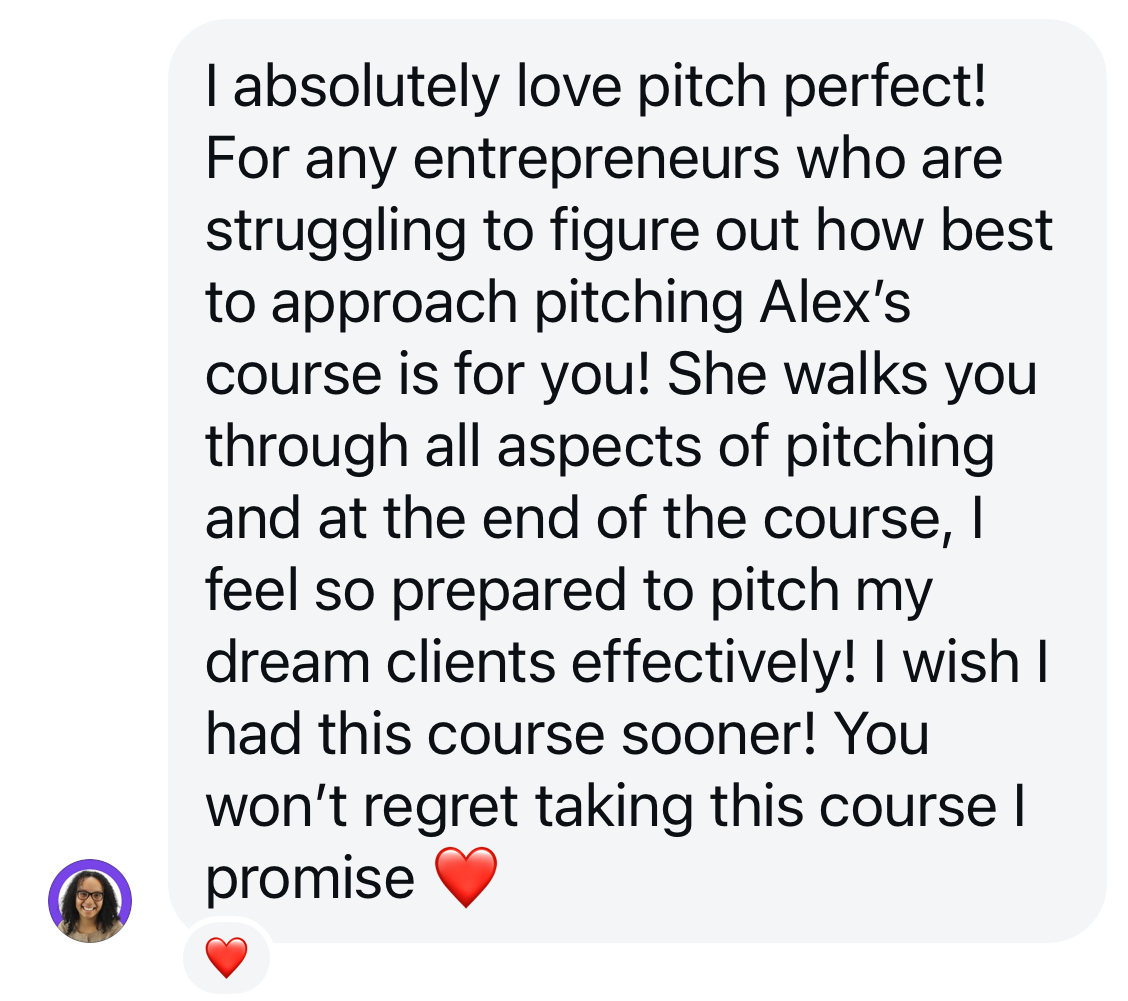Select the word 'through' in the message
The height and width of the screenshot is (1001, 1128).
tap(307, 449)
